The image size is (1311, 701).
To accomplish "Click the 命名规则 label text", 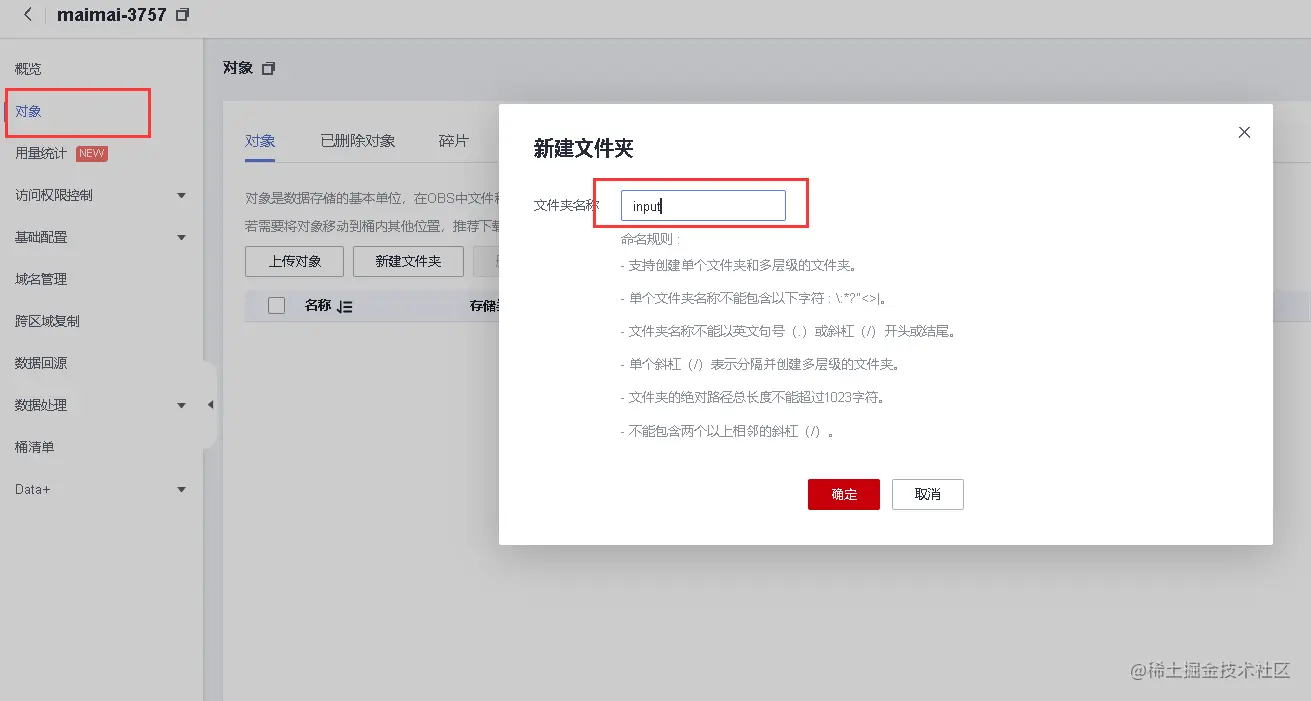I will click(x=650, y=240).
